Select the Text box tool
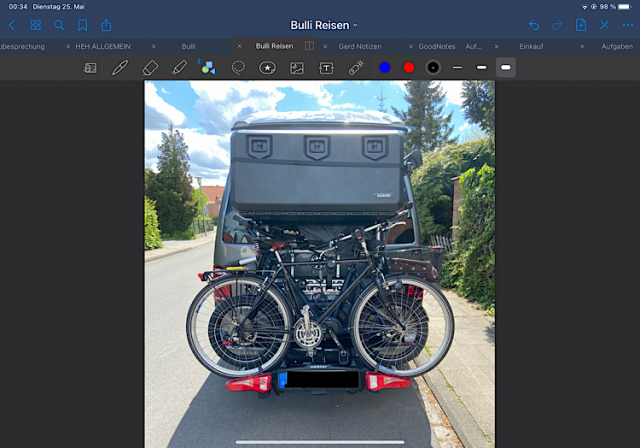This screenshot has width=640, height=448. [x=326, y=67]
